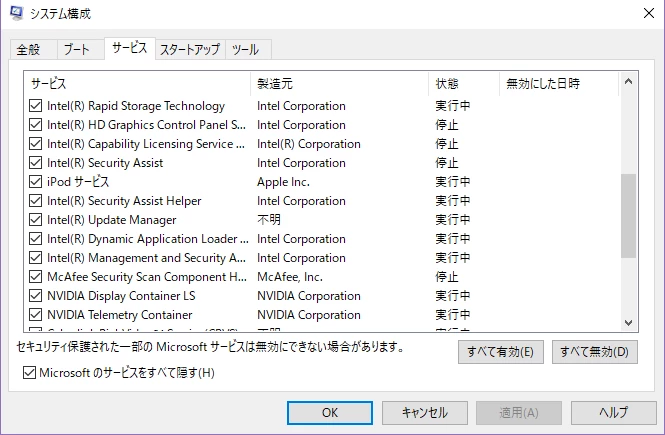The width and height of the screenshot is (665, 435).
Task: Select the McAfee, Inc. manufacturer cell
Action: coord(290,277)
